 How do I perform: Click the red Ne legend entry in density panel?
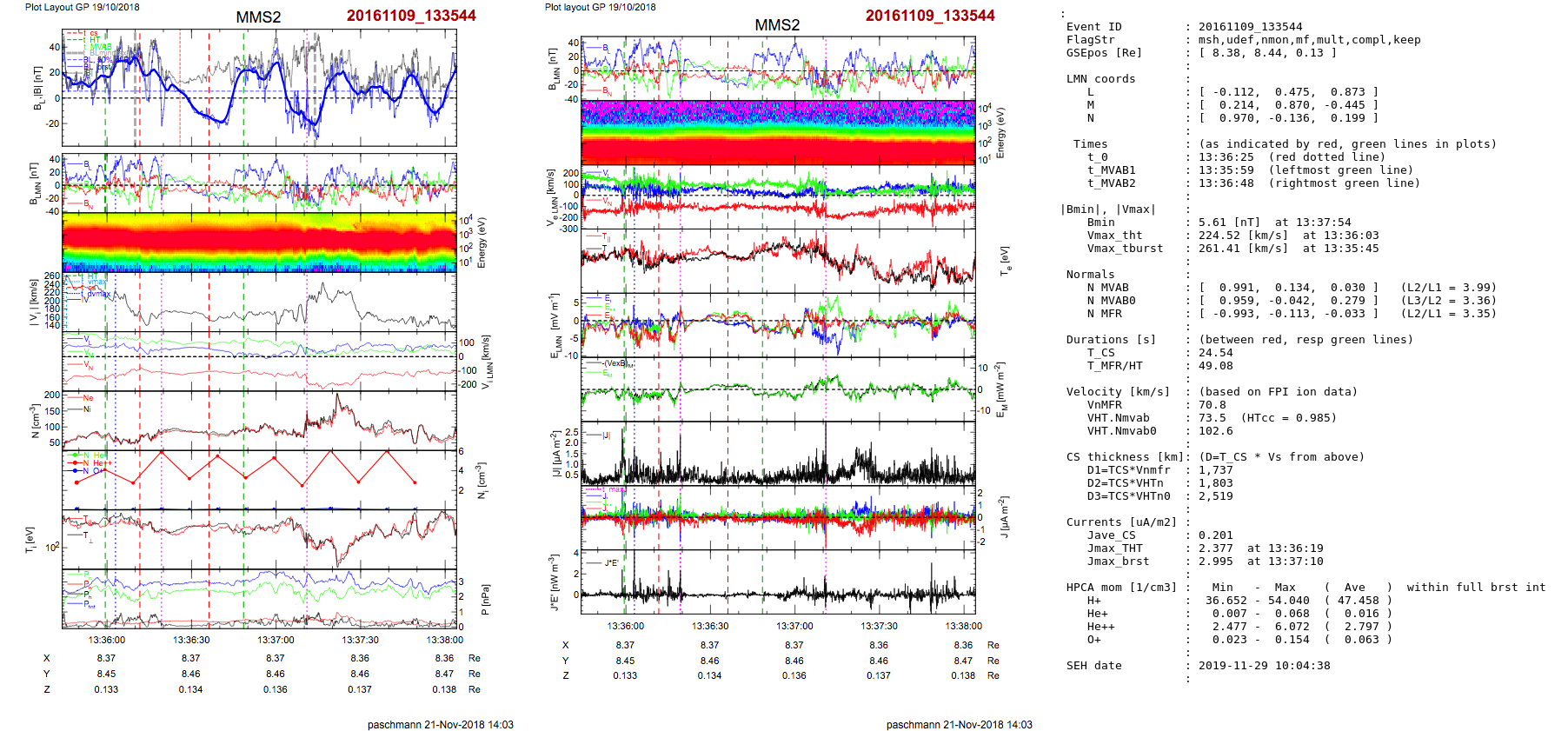(88, 398)
